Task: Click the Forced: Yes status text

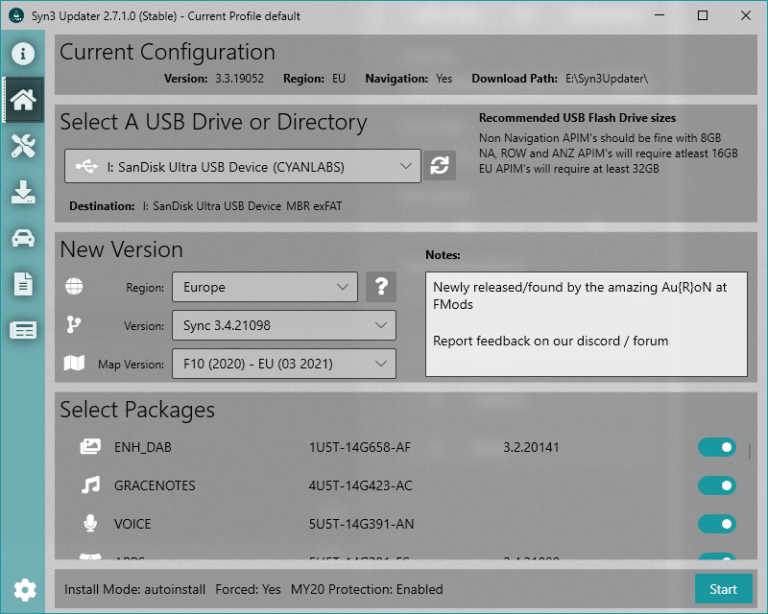Action: [248, 589]
